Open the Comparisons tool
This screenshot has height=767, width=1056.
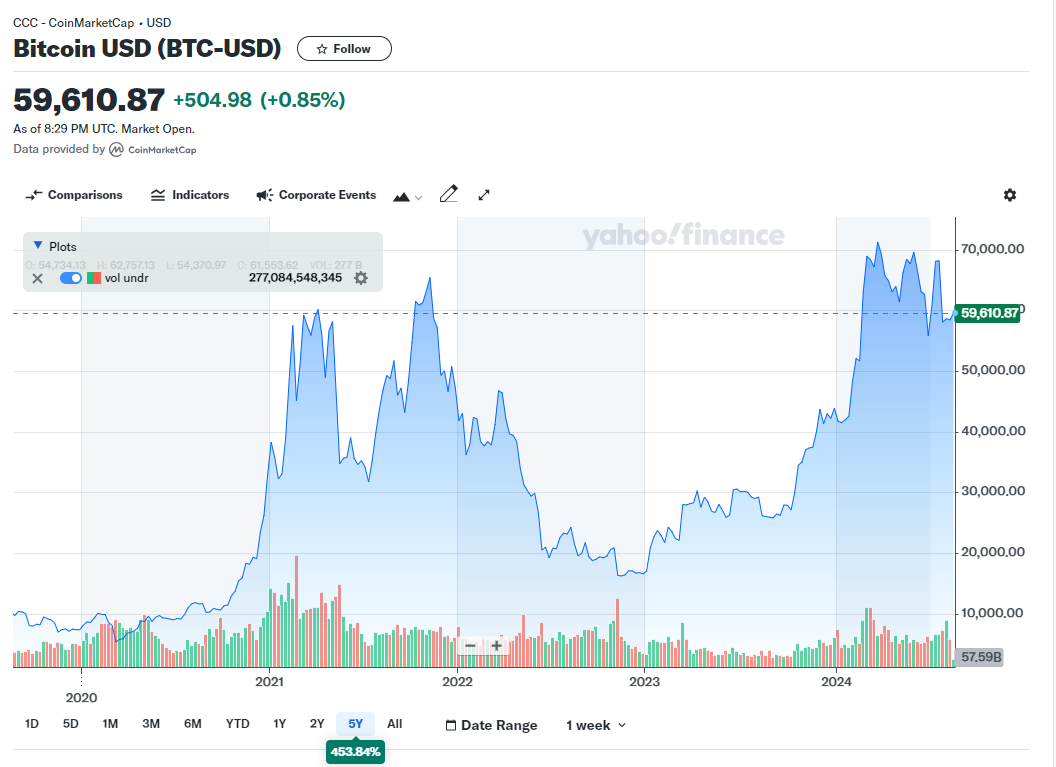pyautogui.click(x=74, y=195)
